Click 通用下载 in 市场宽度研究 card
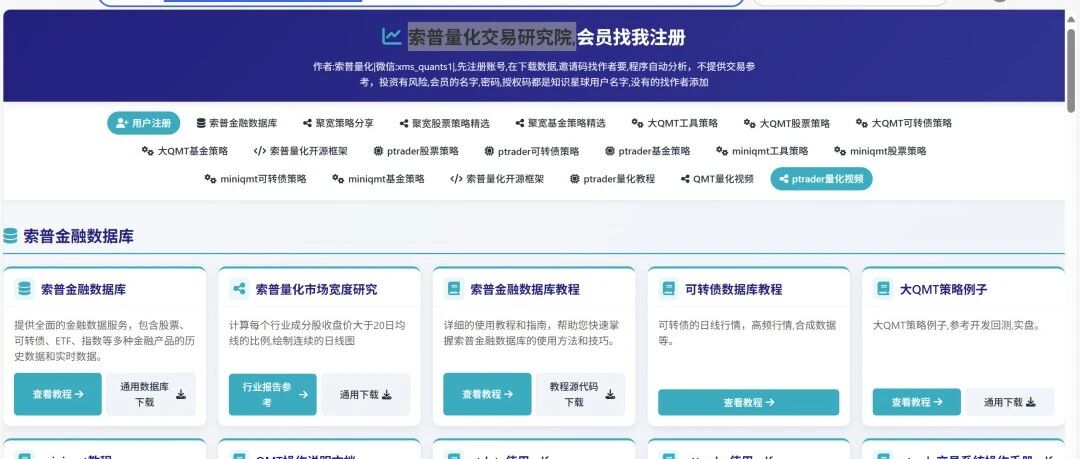Image resolution: width=1080 pixels, height=459 pixels. (x=366, y=394)
